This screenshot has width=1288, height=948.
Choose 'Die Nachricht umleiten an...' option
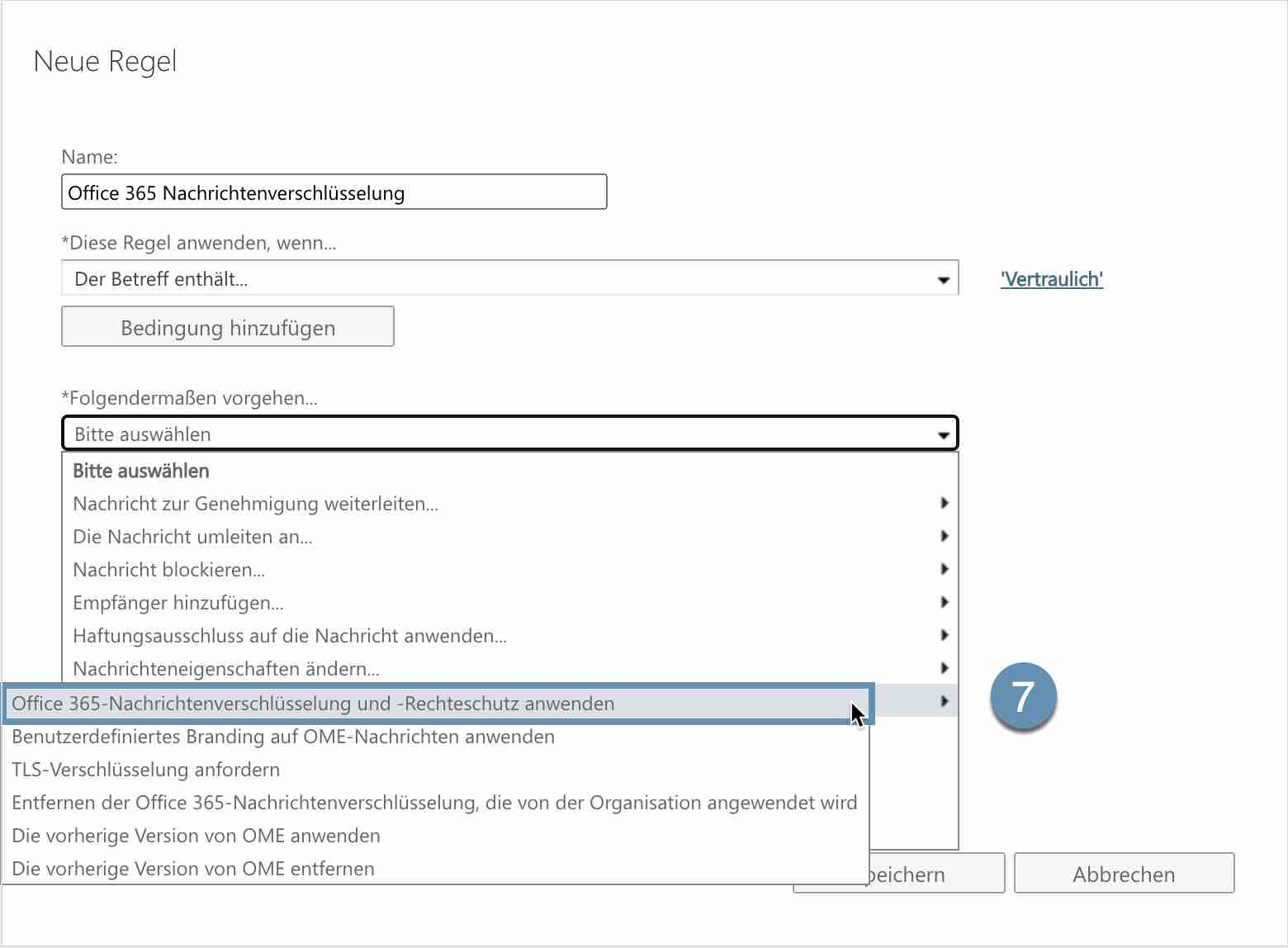(510, 537)
